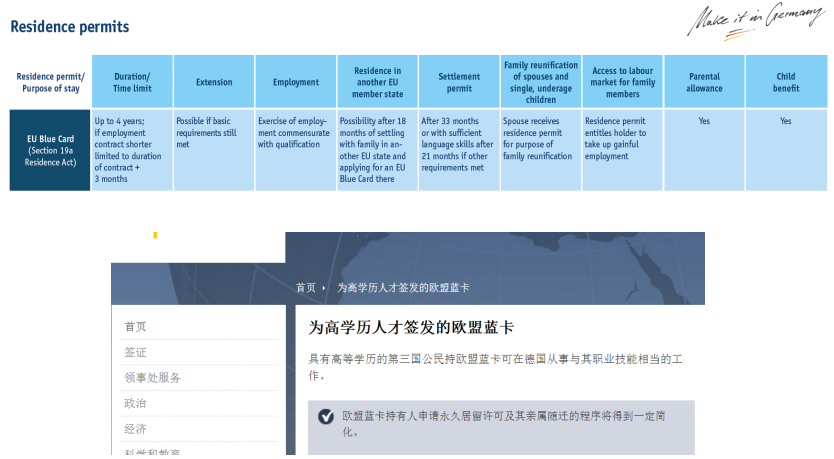Click Yes under Parental allowance
The height and width of the screenshot is (459, 834).
pyautogui.click(x=704, y=121)
